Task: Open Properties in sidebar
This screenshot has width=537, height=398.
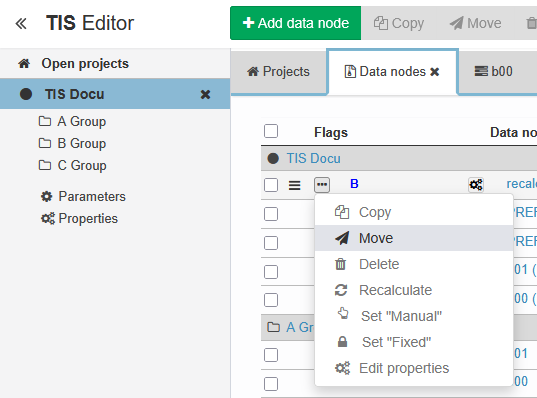Action: pyautogui.click(x=79, y=219)
